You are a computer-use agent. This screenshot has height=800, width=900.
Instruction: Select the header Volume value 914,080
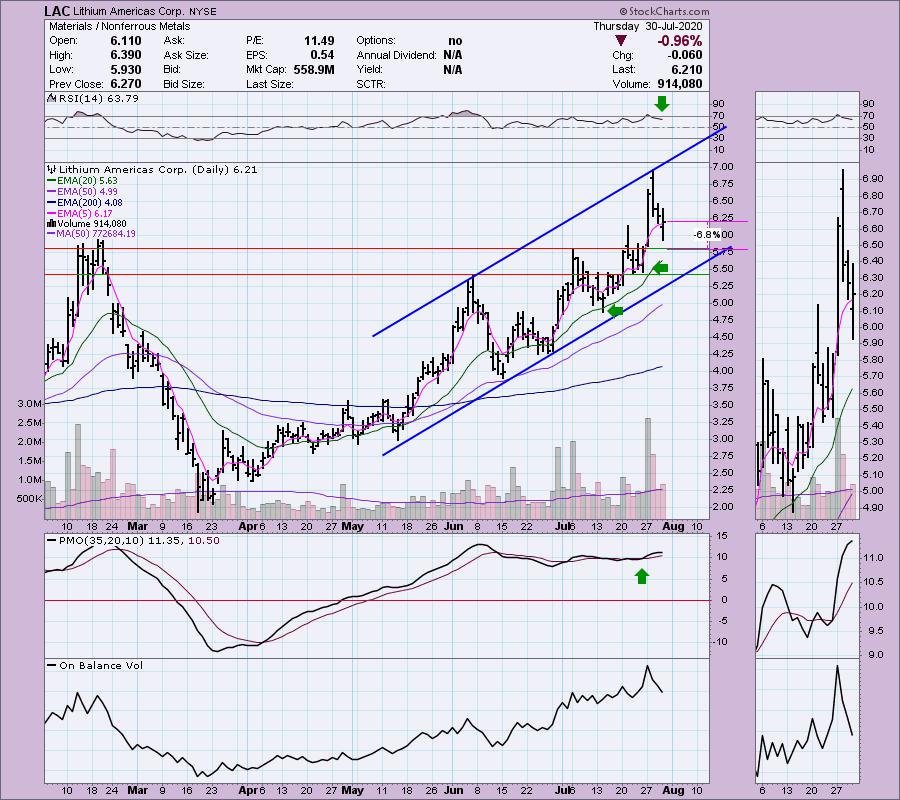[x=678, y=84]
